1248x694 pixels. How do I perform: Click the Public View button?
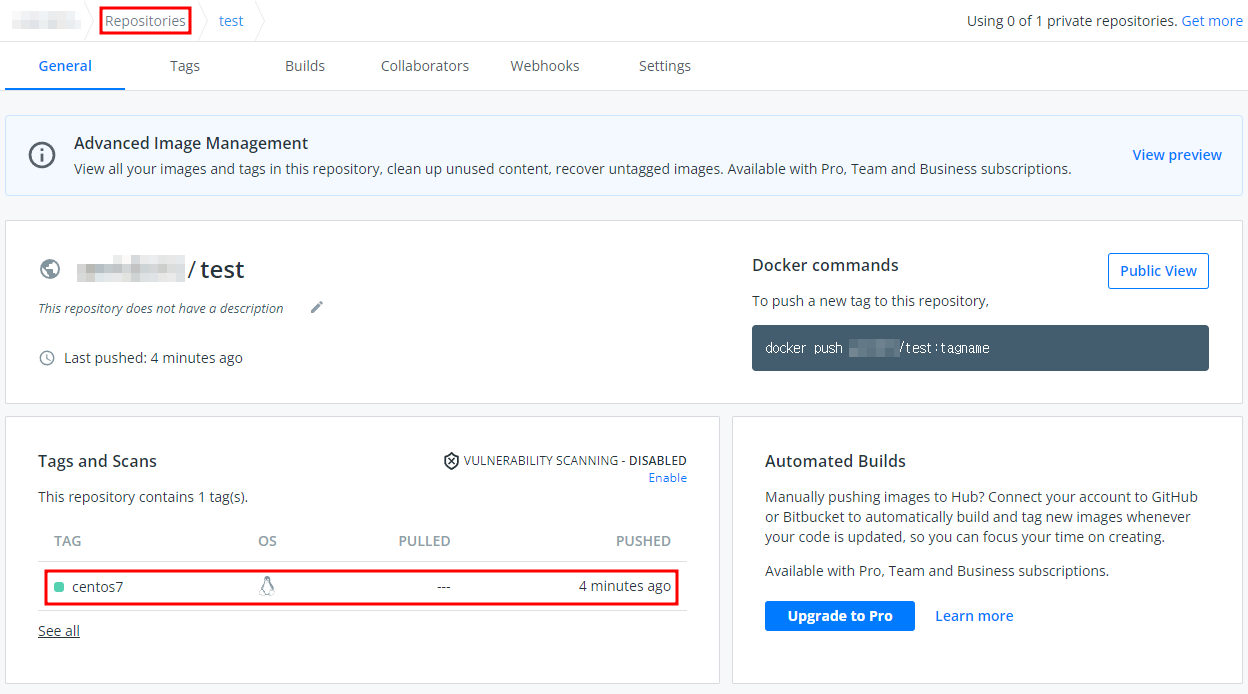(x=1158, y=271)
